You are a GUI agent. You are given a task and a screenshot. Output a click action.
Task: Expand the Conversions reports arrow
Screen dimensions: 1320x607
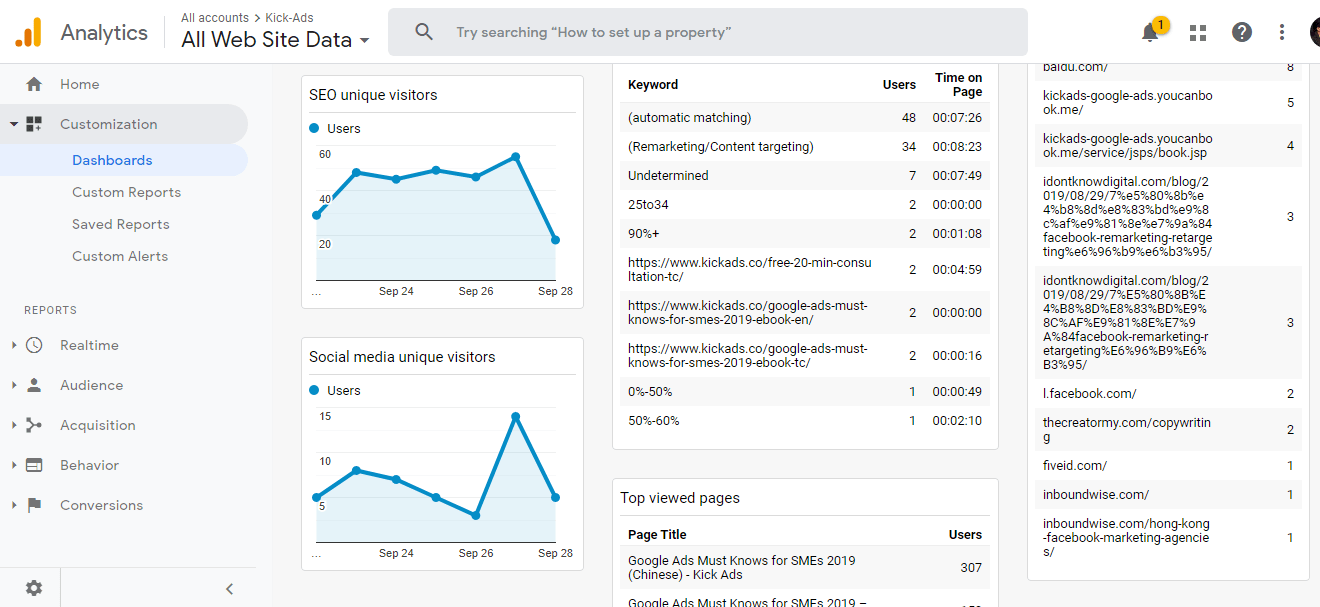pos(14,505)
